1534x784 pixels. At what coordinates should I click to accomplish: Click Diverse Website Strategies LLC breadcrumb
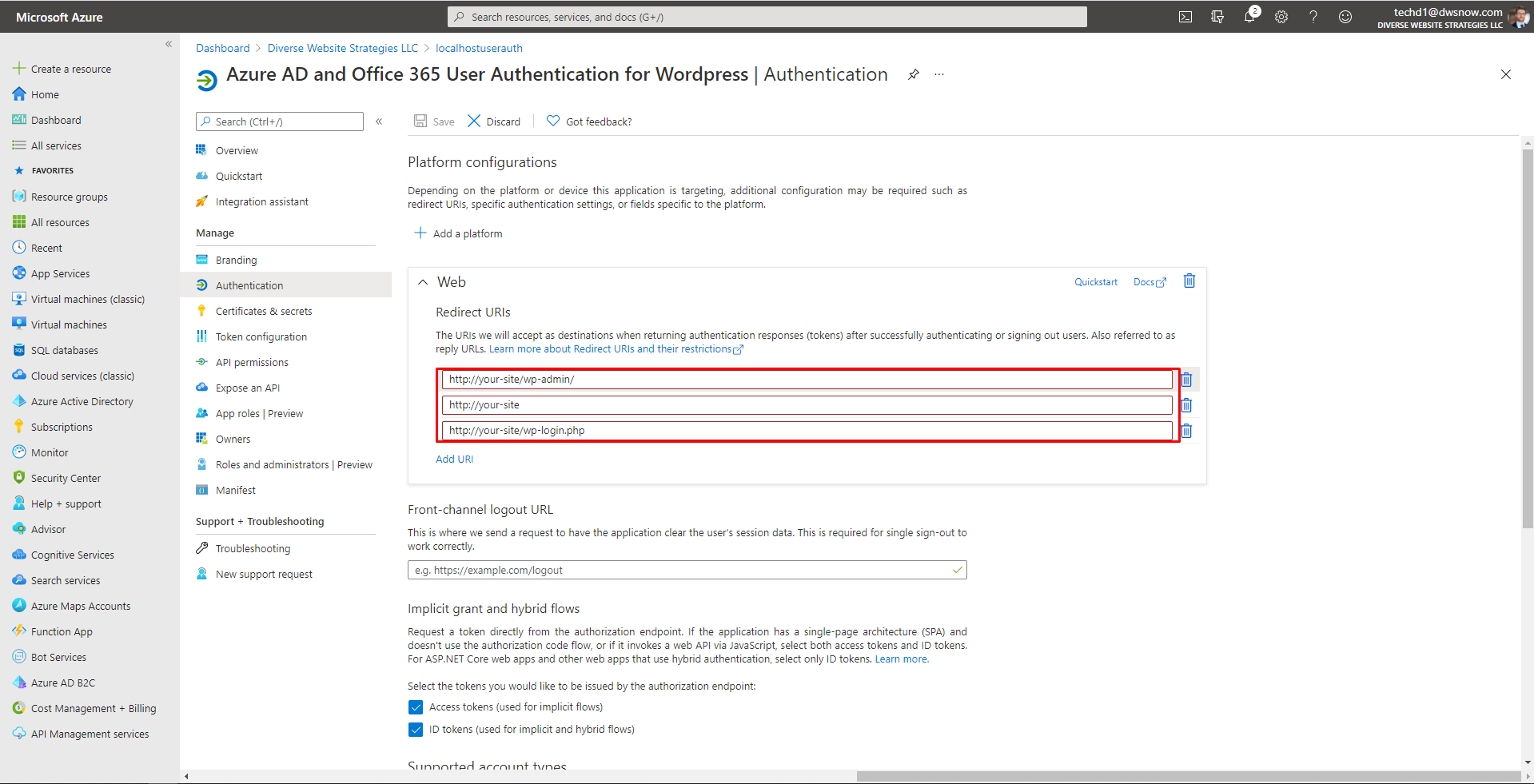[343, 48]
